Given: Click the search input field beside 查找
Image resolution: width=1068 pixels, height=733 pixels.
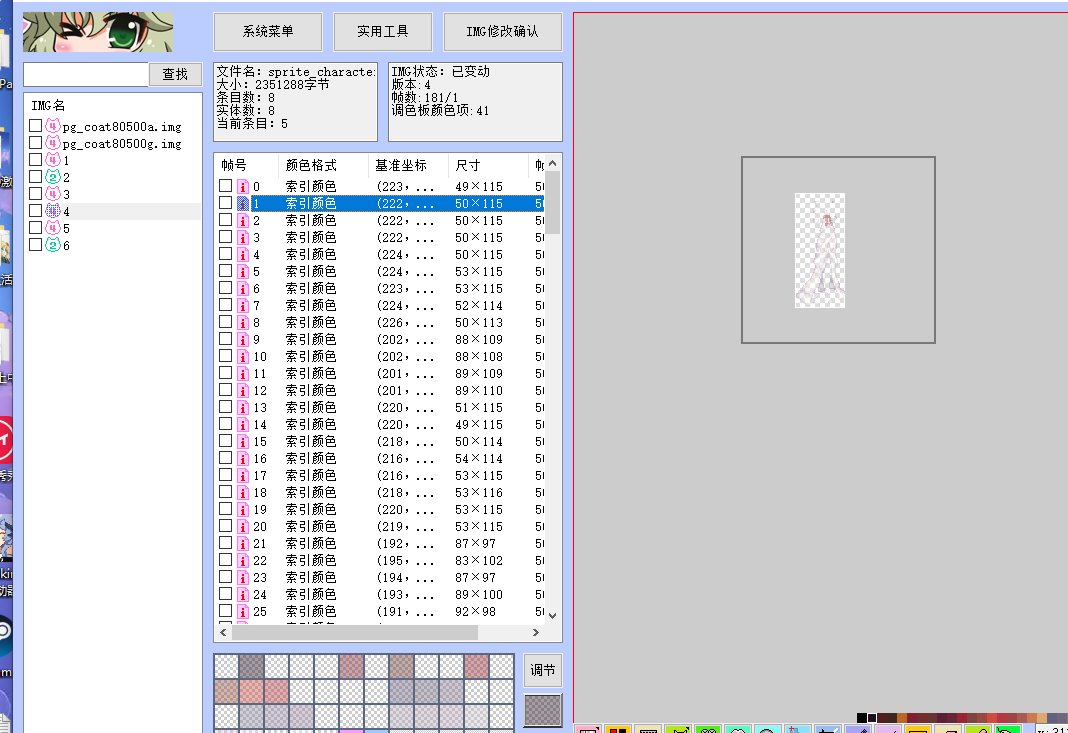Looking at the screenshot, I should (86, 74).
